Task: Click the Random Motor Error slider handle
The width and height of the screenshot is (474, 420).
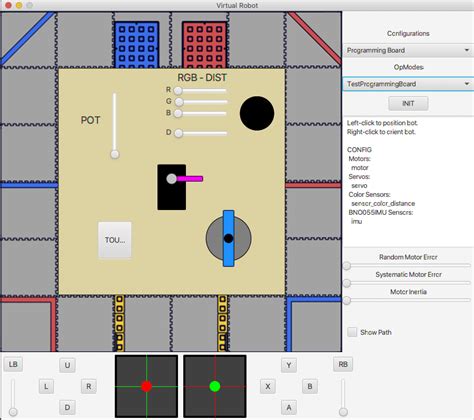Action: click(347, 266)
